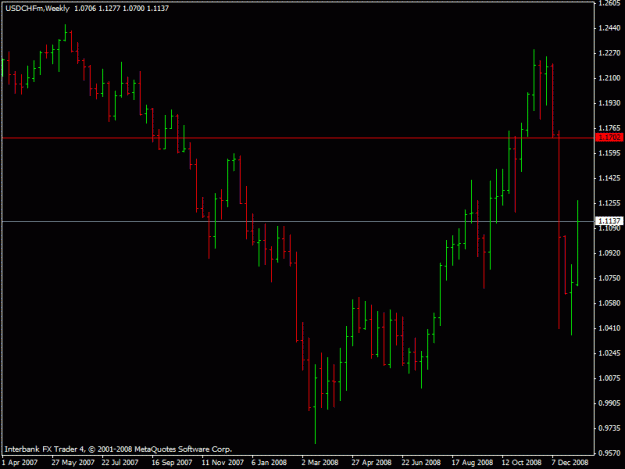Click the latest green weekly bar at chart right

tap(578, 243)
